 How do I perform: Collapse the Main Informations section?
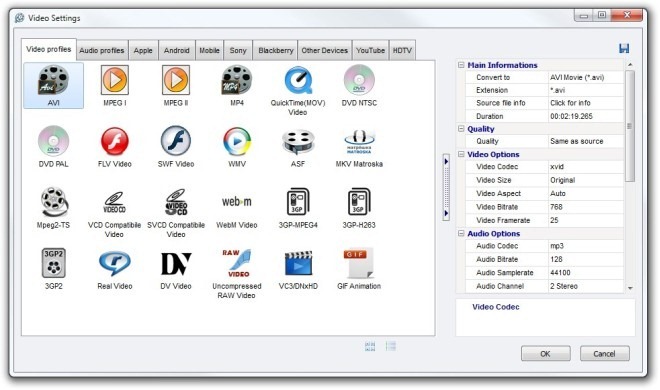pyautogui.click(x=461, y=65)
